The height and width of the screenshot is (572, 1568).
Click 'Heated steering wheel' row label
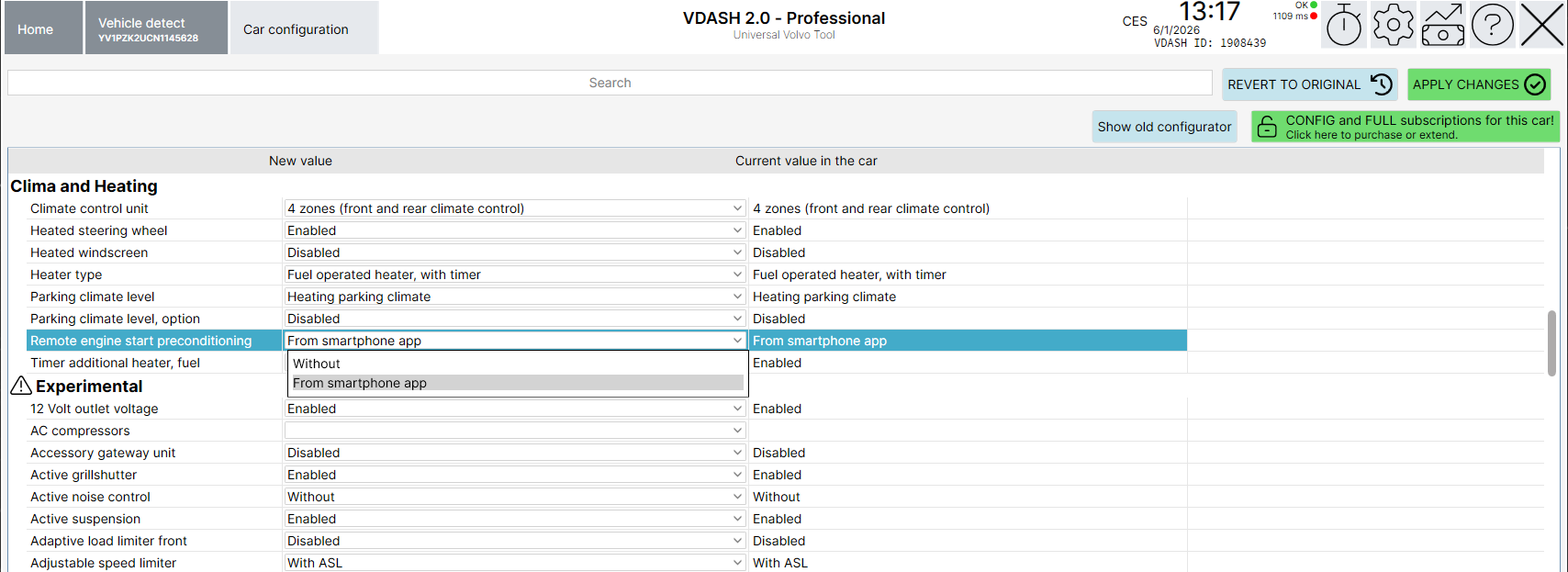coord(98,230)
